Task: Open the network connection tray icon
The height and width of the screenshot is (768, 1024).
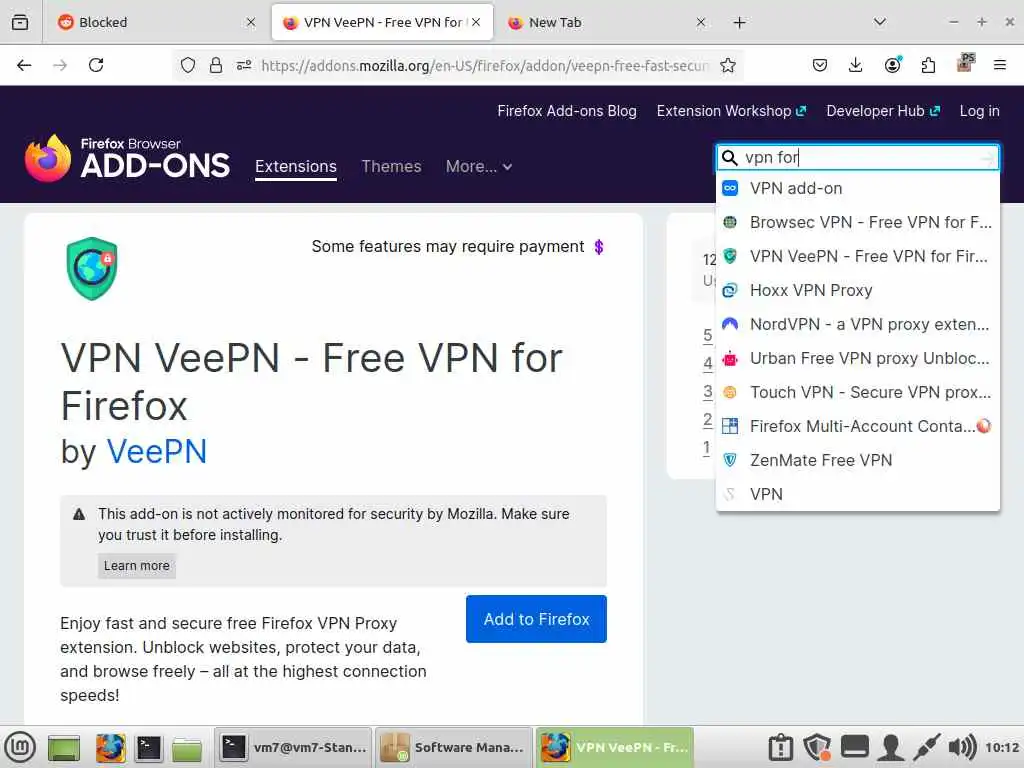Action: 926,747
